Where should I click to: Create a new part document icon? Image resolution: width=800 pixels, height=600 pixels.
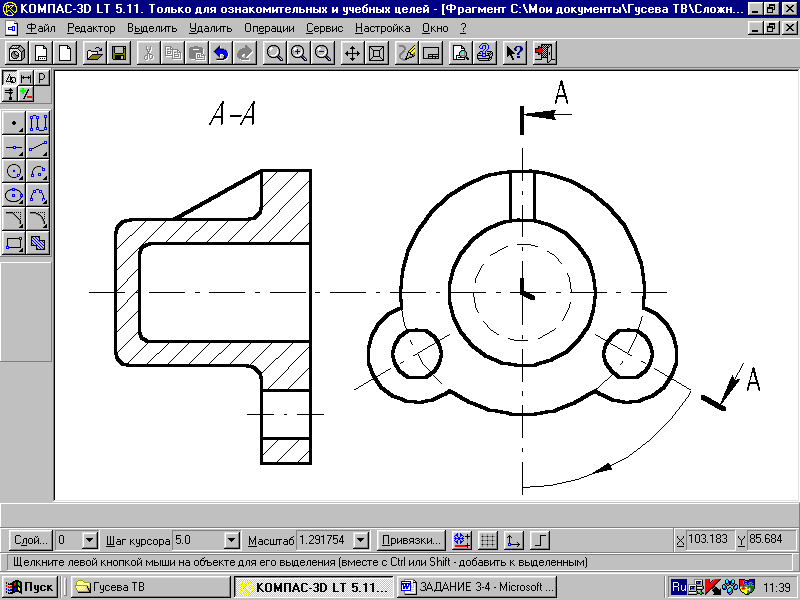click(x=17, y=53)
